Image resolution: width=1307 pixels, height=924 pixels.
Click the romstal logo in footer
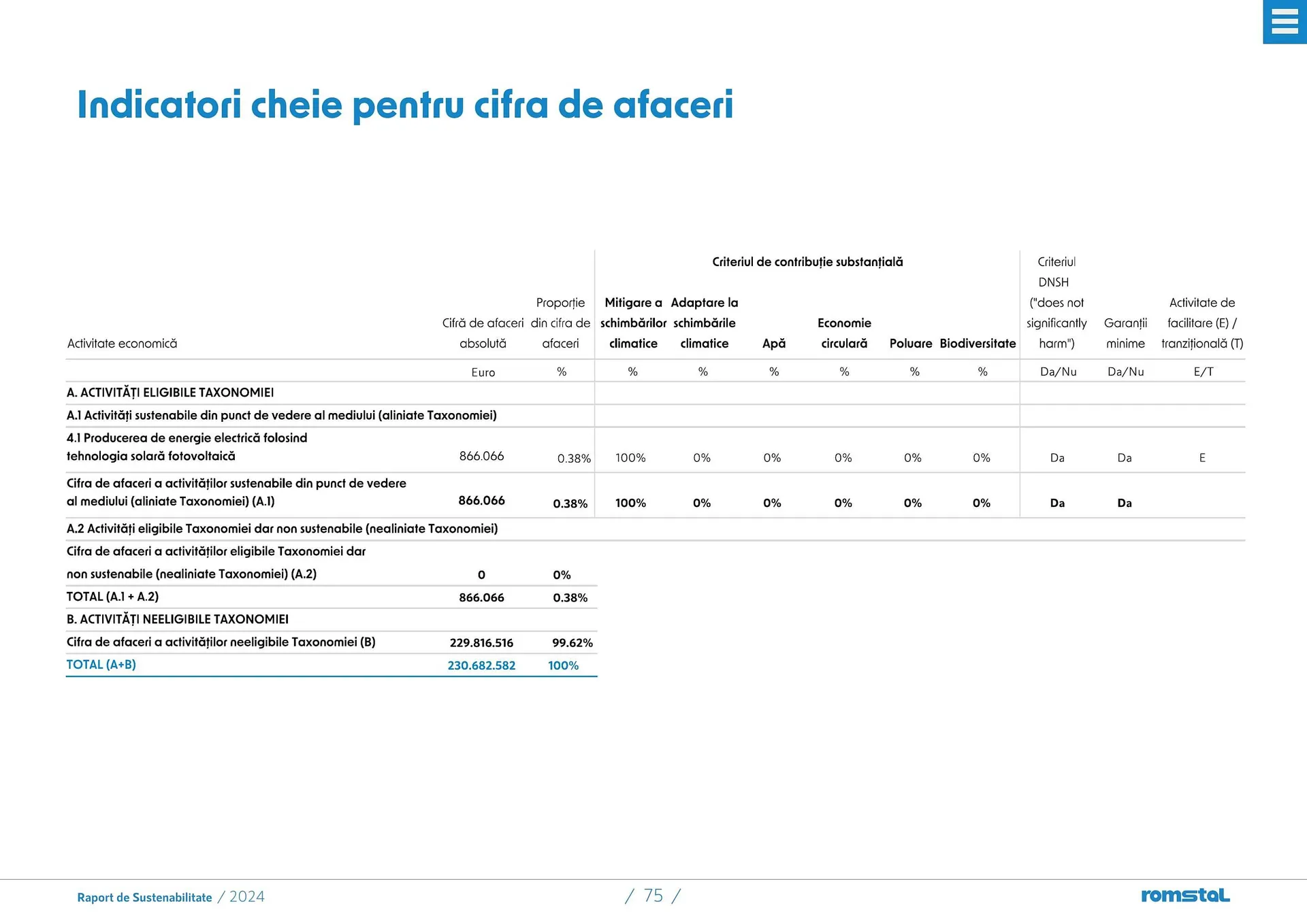(x=1185, y=895)
